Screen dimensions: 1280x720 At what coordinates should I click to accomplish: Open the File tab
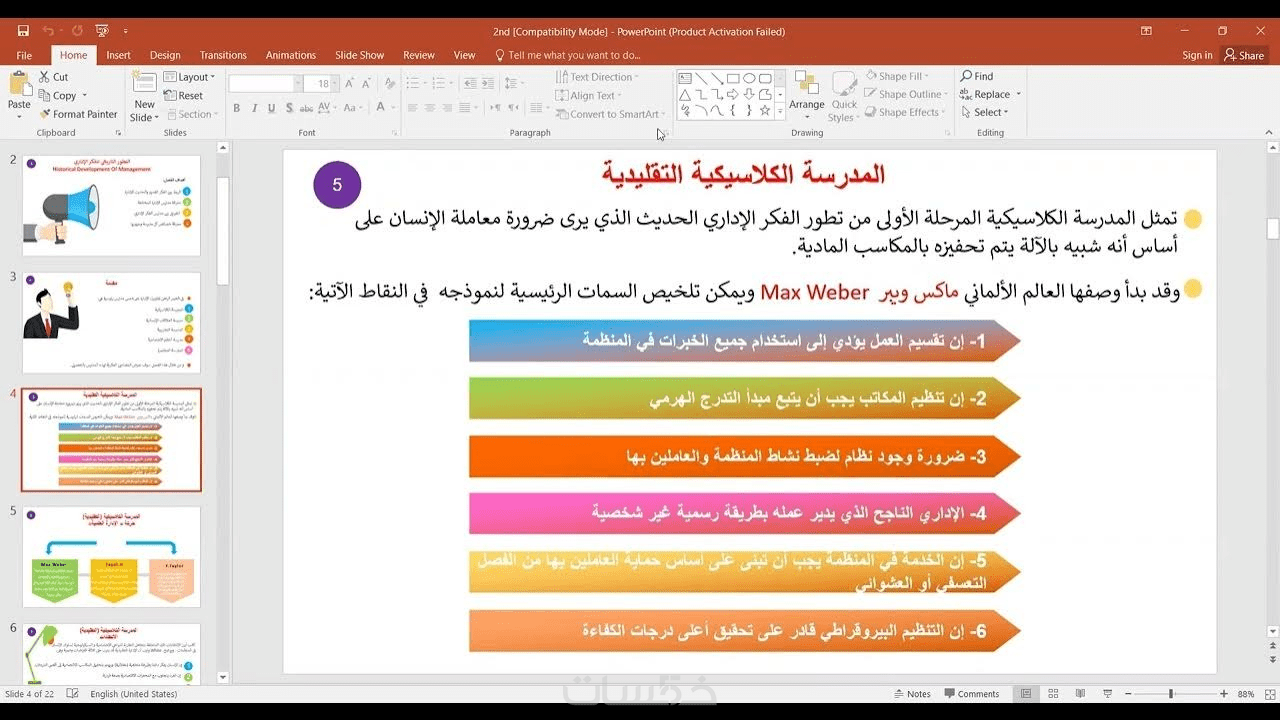click(24, 55)
